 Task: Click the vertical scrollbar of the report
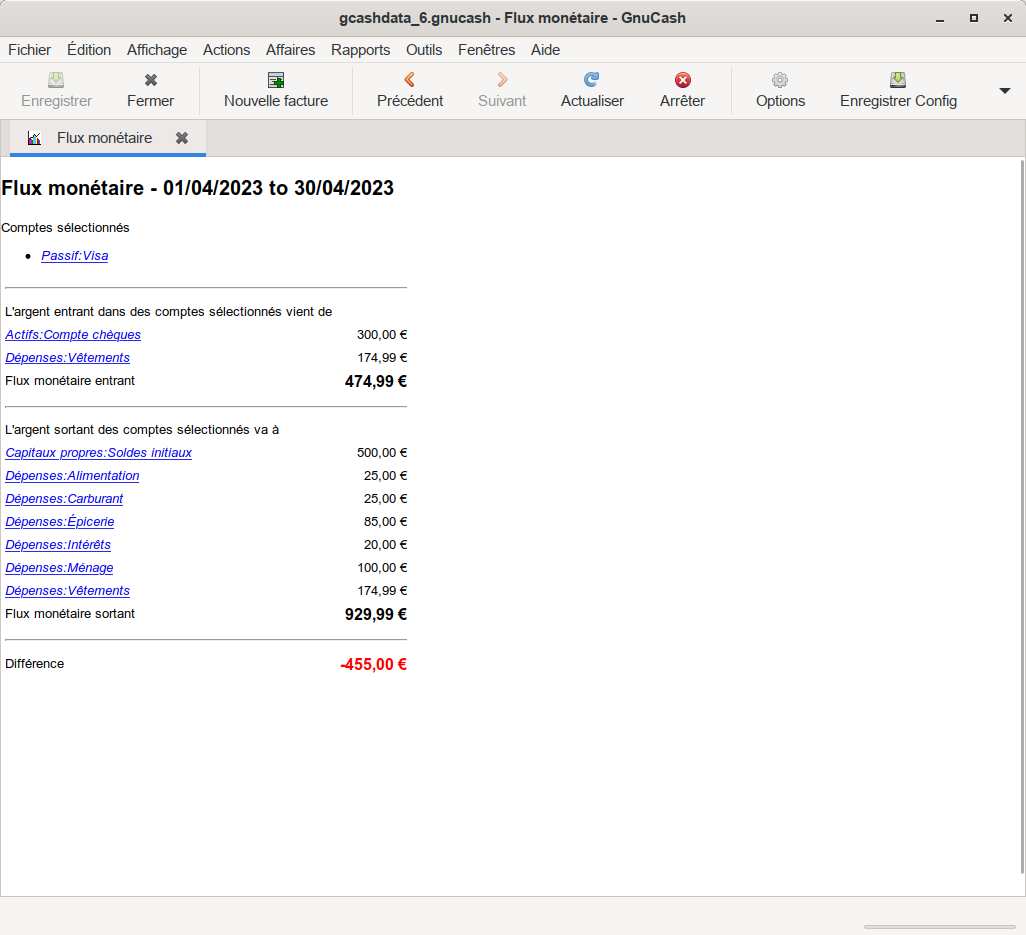(1021, 500)
